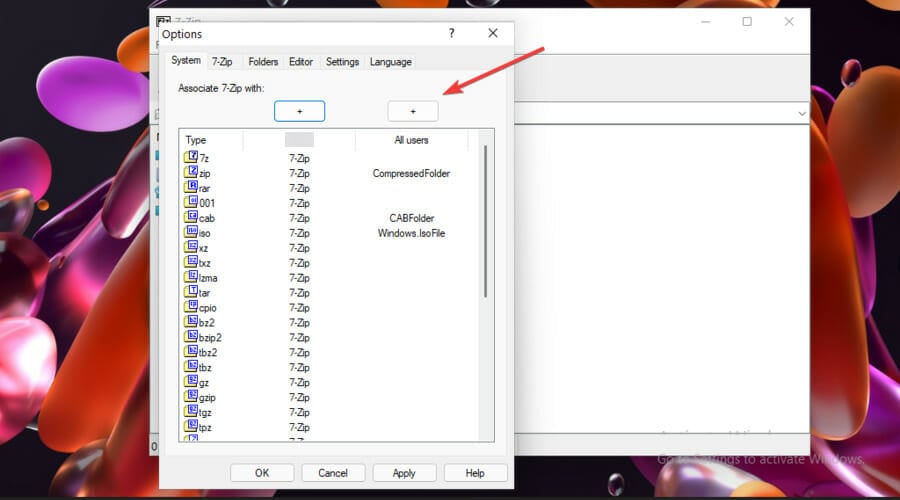Click the plus button above All users
This screenshot has width=900, height=500.
[x=413, y=111]
